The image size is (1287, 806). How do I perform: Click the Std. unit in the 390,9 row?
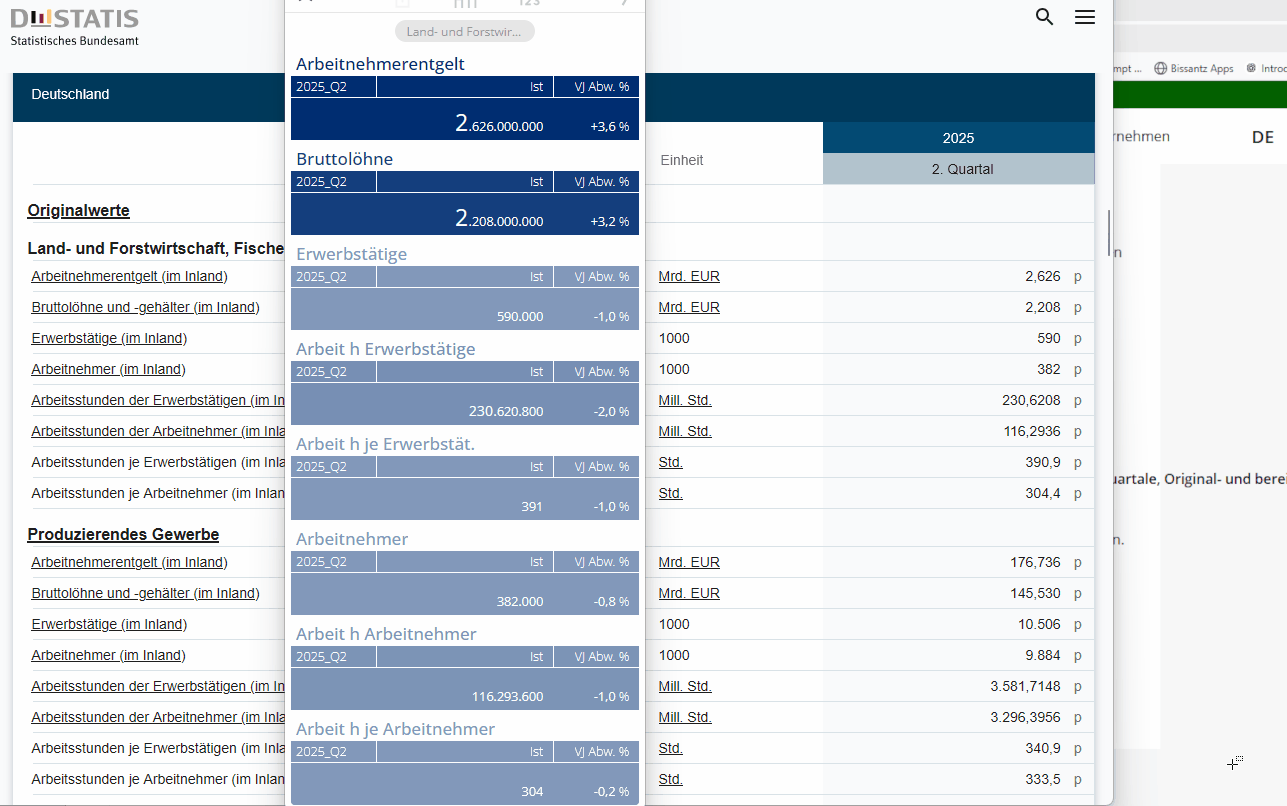(670, 463)
